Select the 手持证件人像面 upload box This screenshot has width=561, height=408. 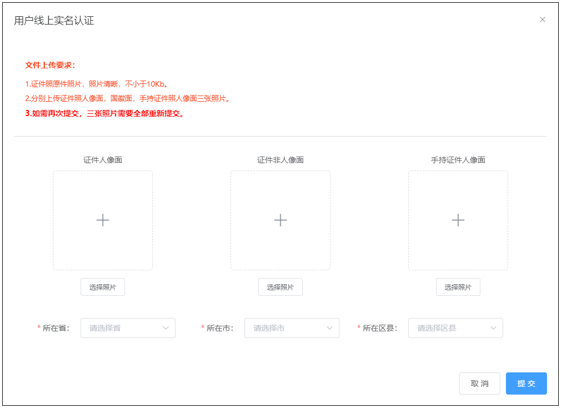(458, 220)
